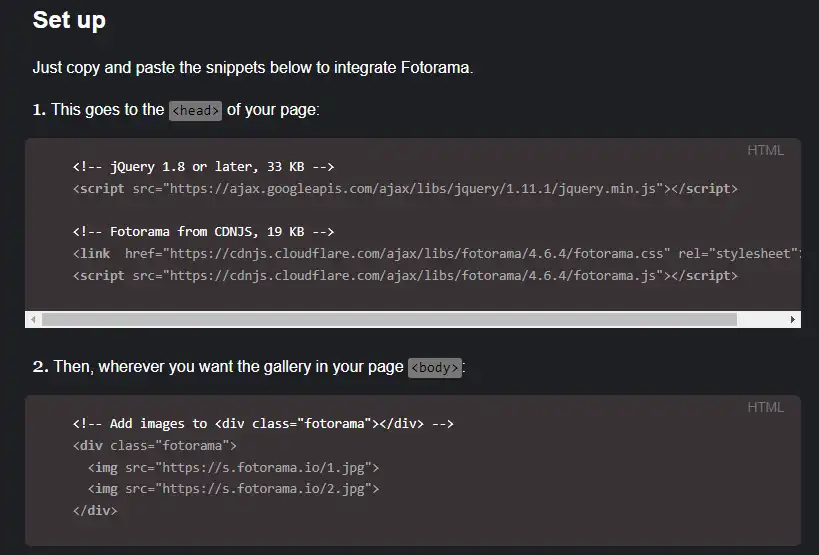
Task: Click the img line with 1.jpg
Action: click(233, 467)
